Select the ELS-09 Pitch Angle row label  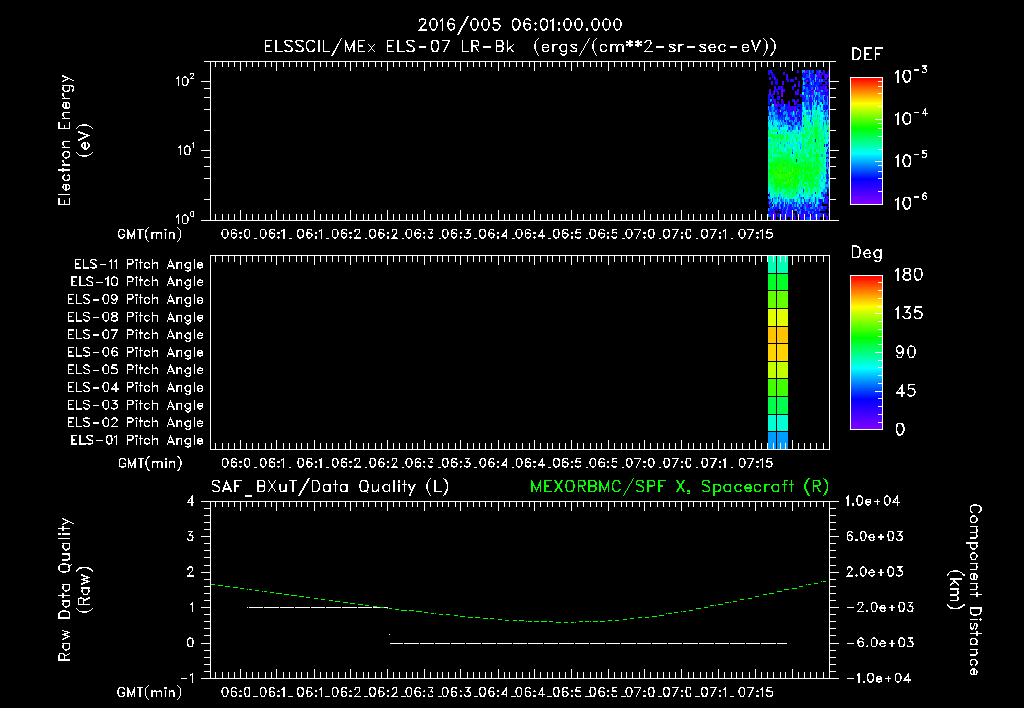(x=135, y=300)
